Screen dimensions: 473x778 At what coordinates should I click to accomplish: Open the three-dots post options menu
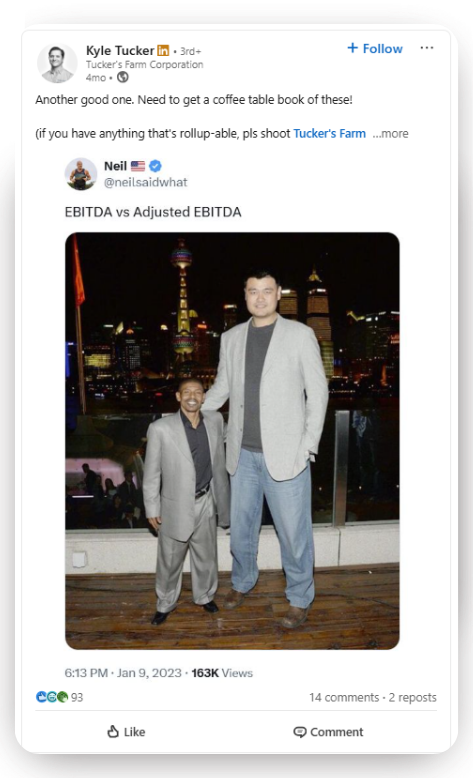(x=427, y=48)
